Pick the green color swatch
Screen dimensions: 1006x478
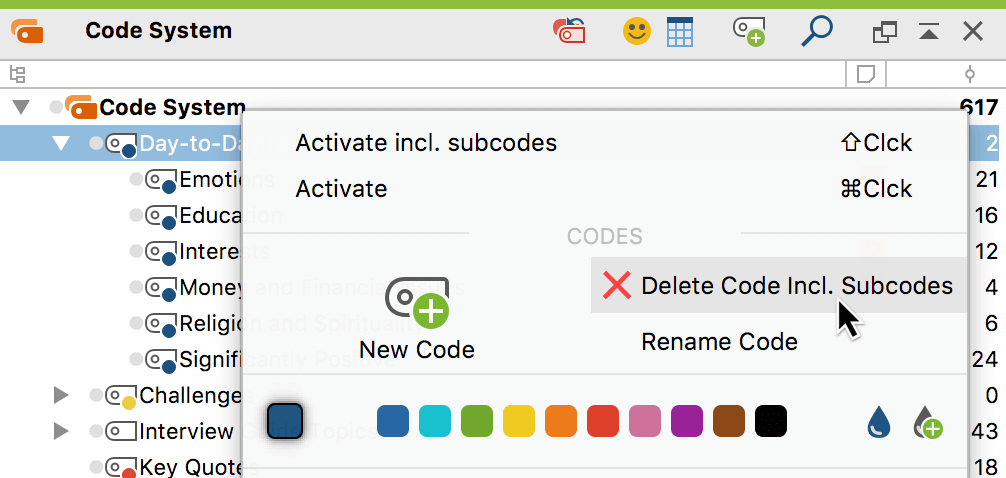[x=477, y=422]
